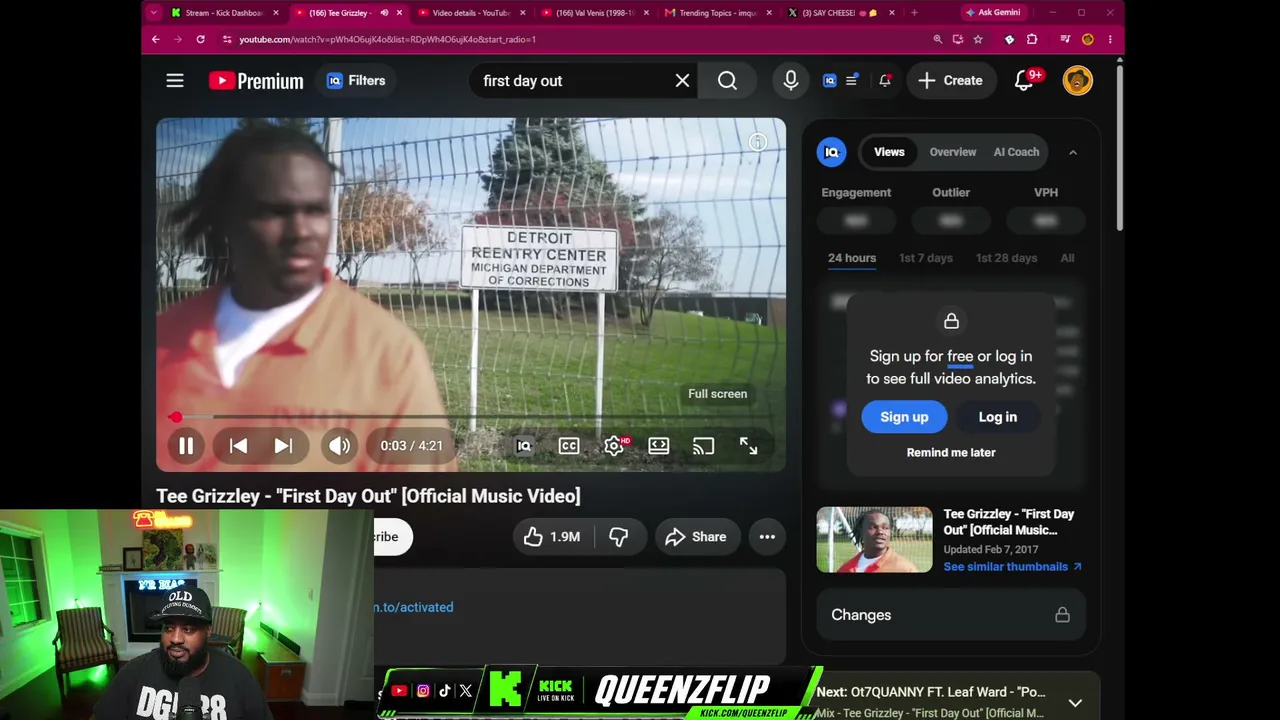1280x720 pixels.
Task: Switch to the Views tab
Action: (889, 152)
